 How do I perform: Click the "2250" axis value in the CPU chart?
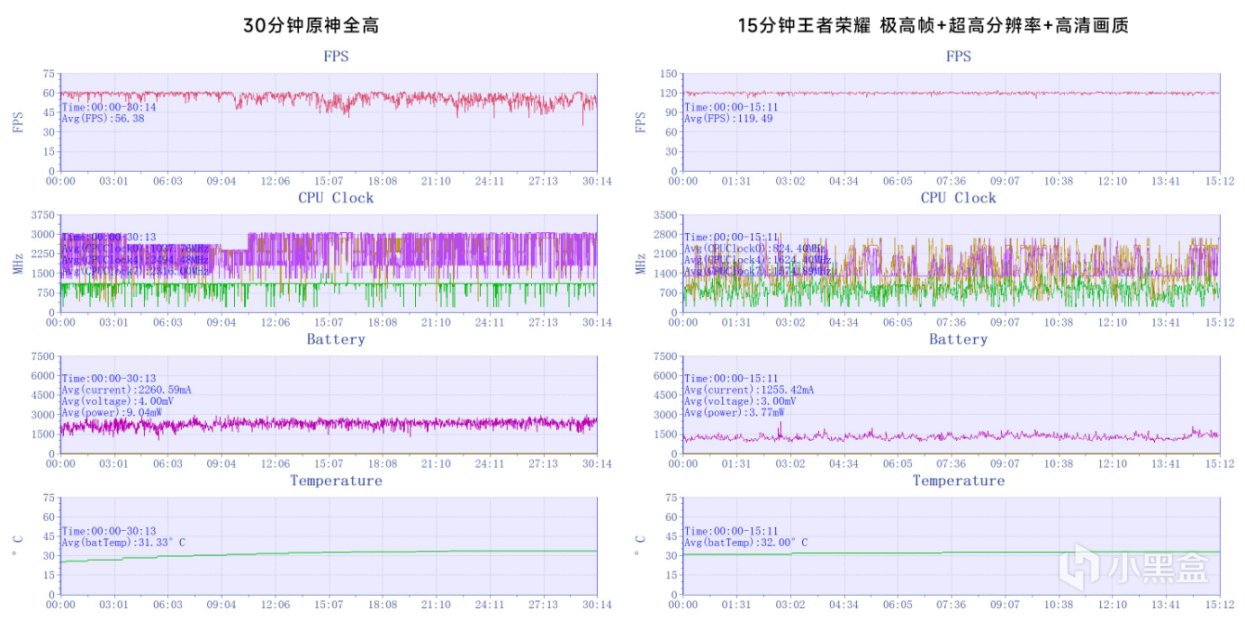tap(41, 254)
